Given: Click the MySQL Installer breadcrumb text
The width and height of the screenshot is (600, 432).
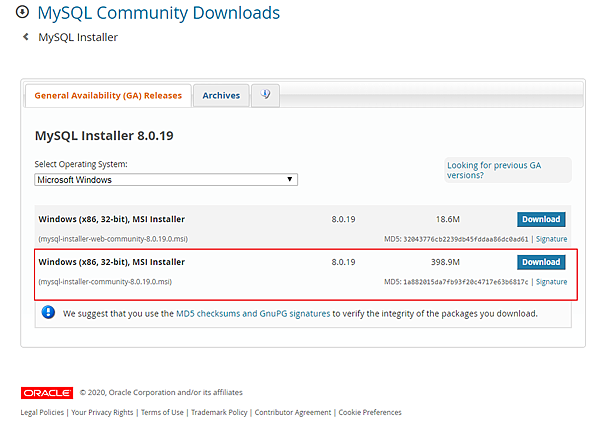Looking at the screenshot, I should (78, 37).
